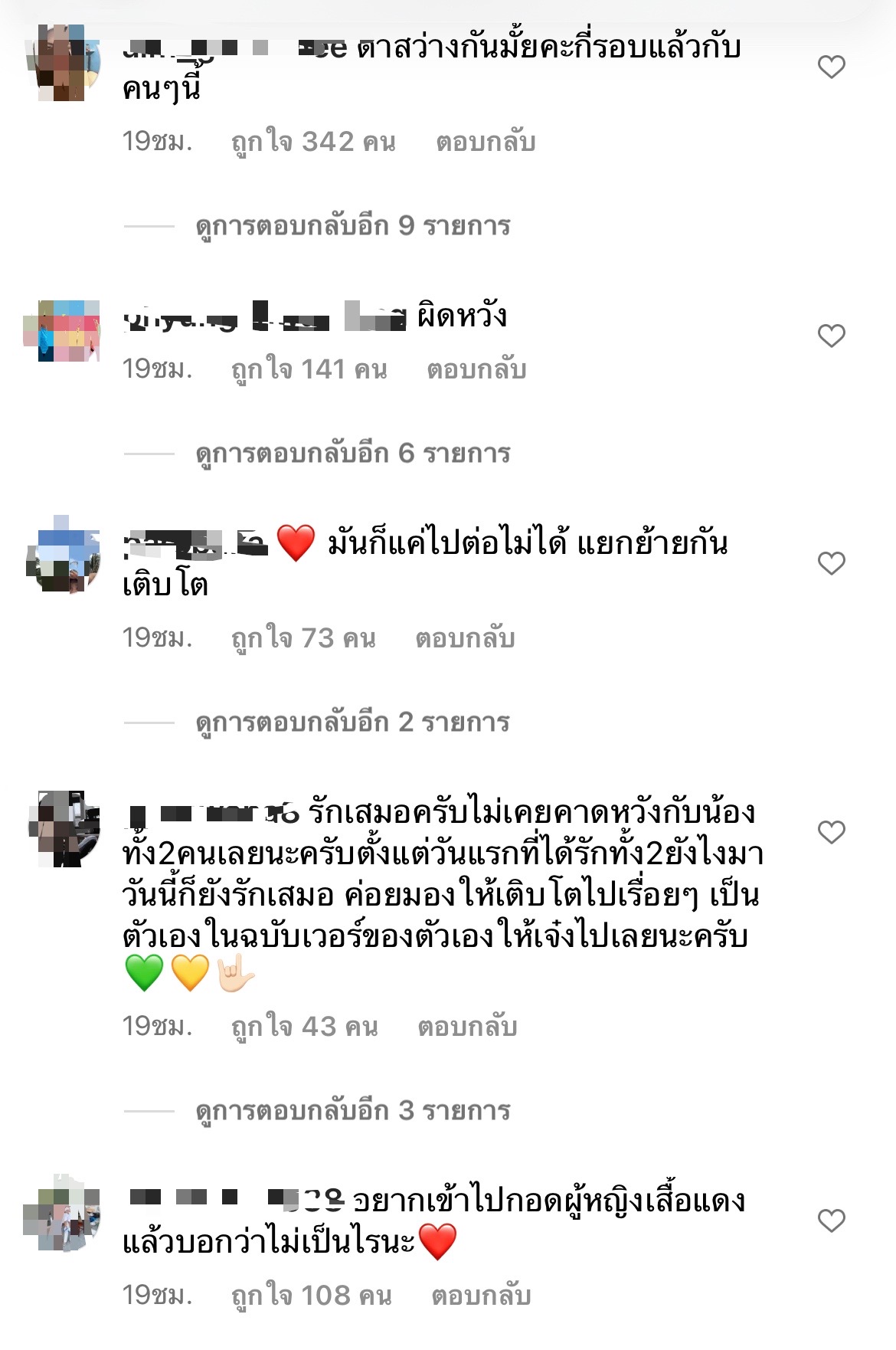Image resolution: width=896 pixels, height=1350 pixels.
Task: View who liked: 'ถูกใจ 141 คน'
Action: coord(309,369)
